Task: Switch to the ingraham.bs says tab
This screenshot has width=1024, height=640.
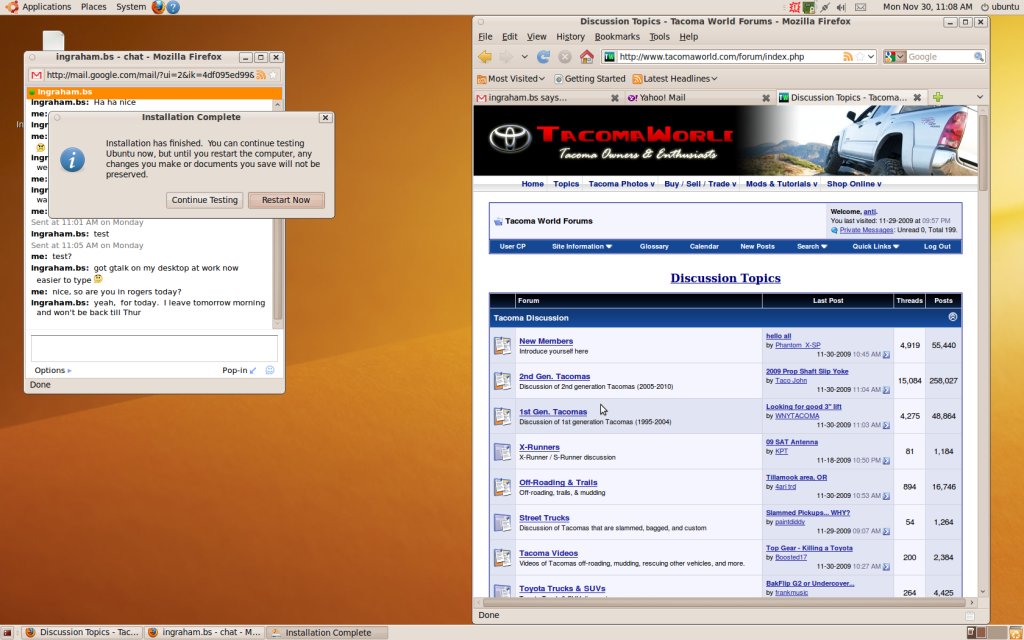Action: (x=548, y=97)
